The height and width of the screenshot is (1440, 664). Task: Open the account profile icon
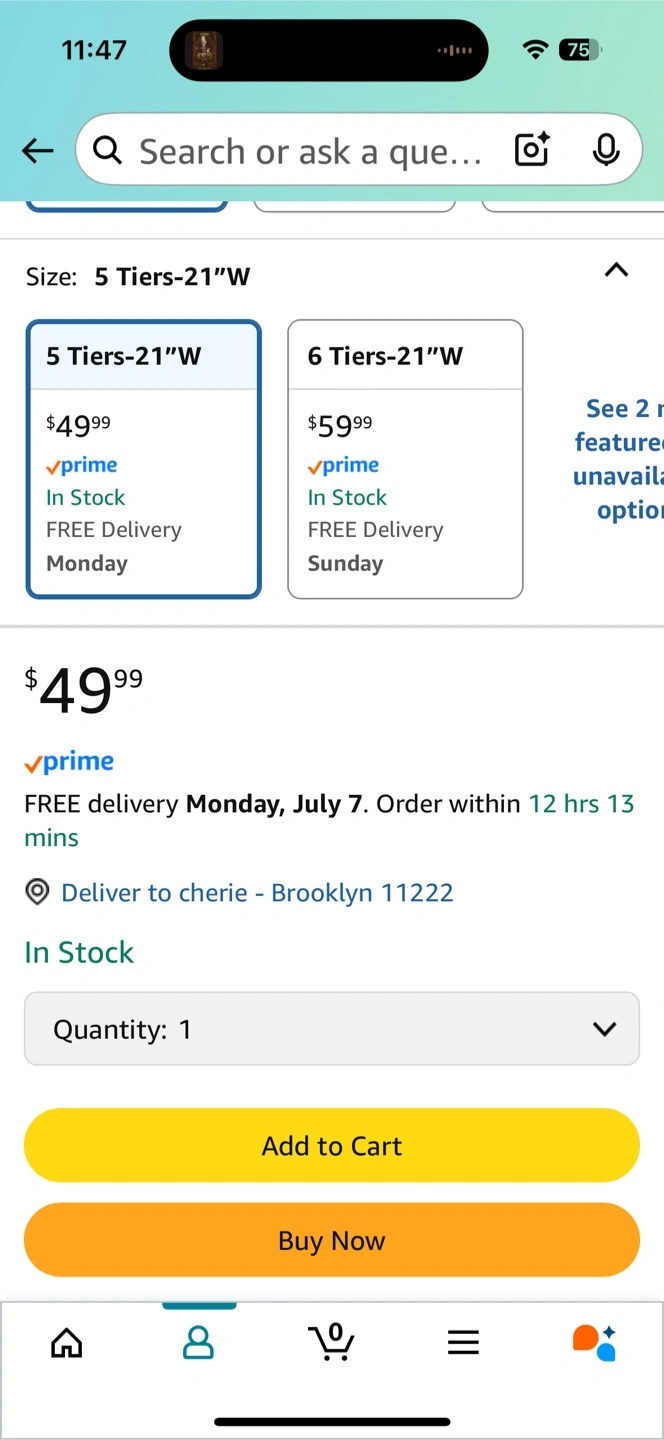199,1342
